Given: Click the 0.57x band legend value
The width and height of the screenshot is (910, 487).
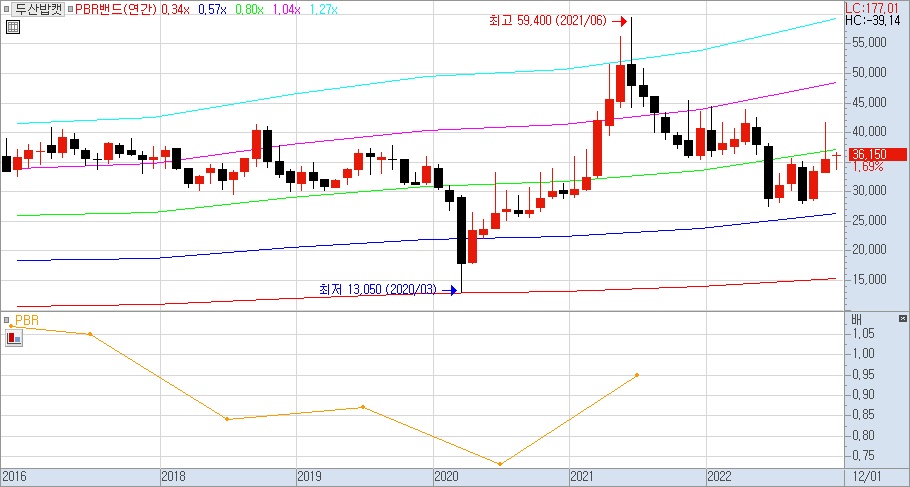Looking at the screenshot, I should pyautogui.click(x=212, y=9).
